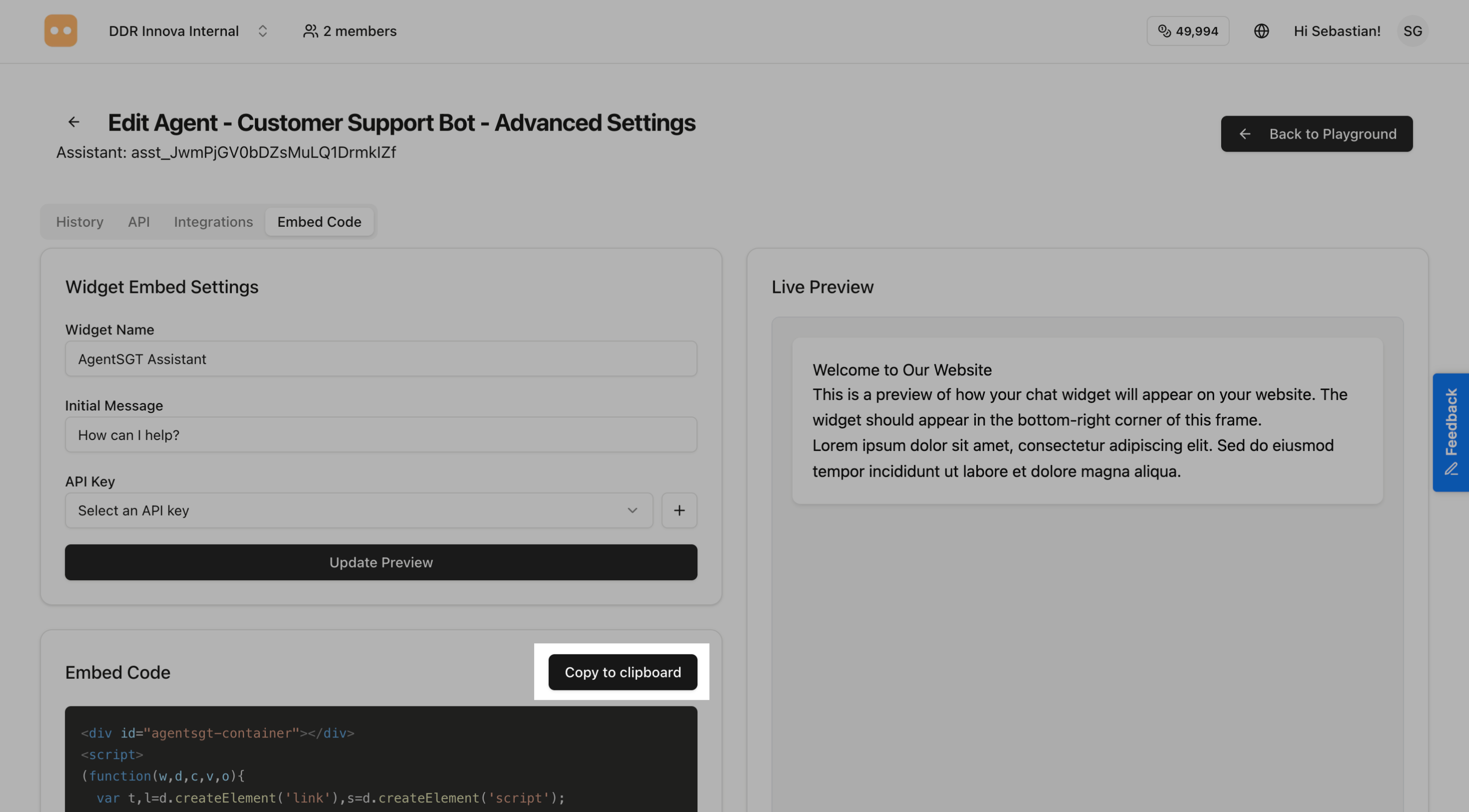Switch to the API tab
Viewport: 1469px width, 812px height.
tap(139, 221)
